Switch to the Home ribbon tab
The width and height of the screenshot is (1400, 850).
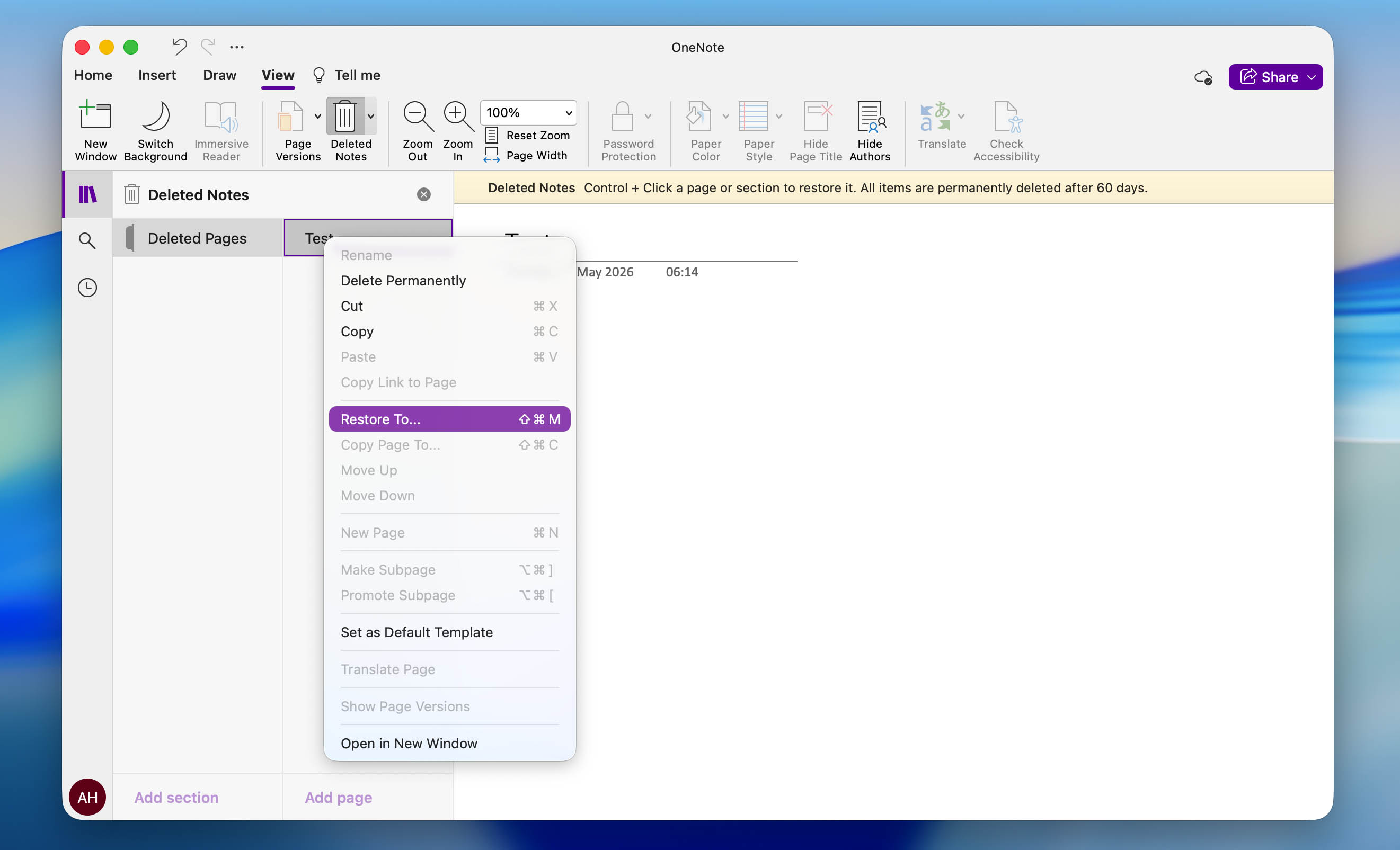[x=93, y=75]
